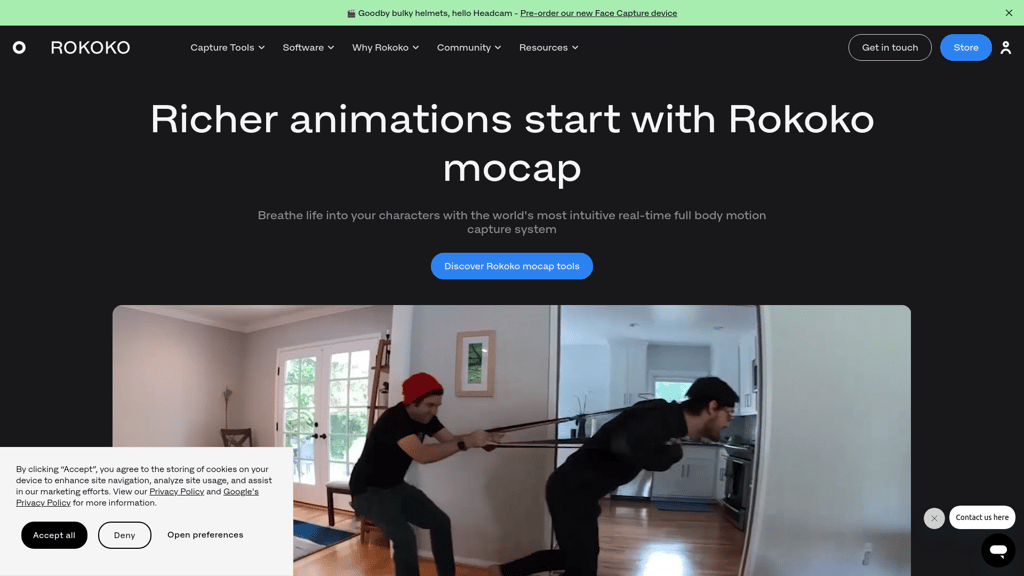Click the Get in touch button
This screenshot has width=1024, height=576.
(x=889, y=48)
